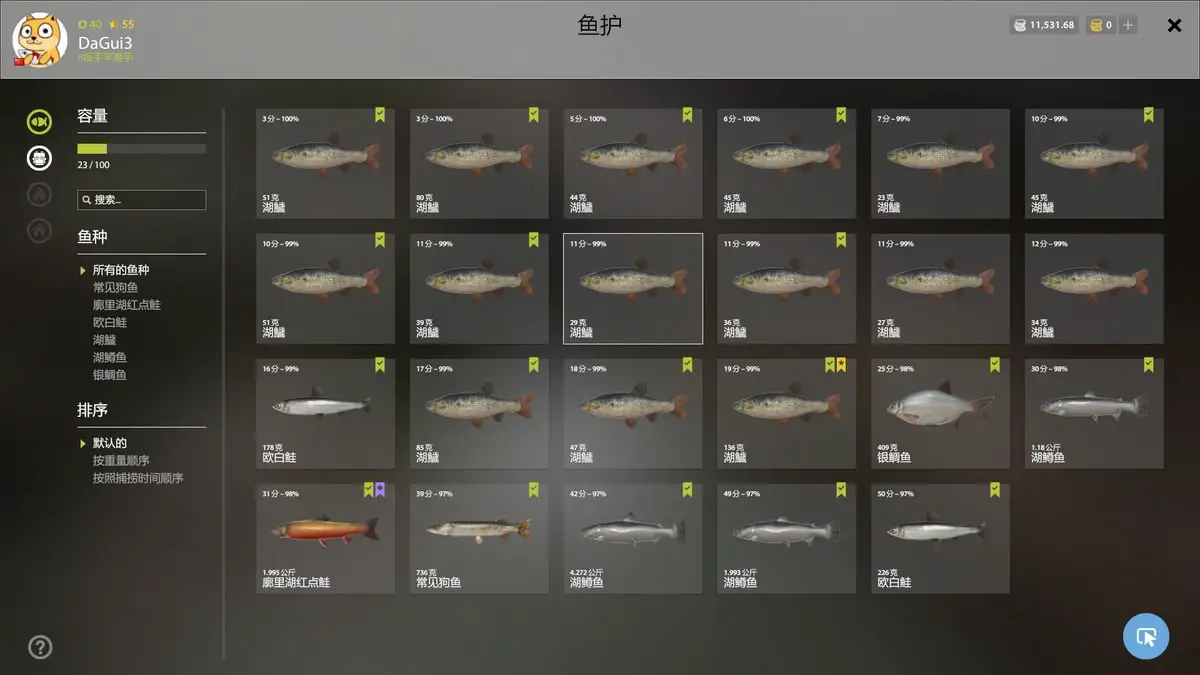Sort by 按照捕捞时间顺序
Image resolution: width=1200 pixels, height=675 pixels.
(x=138, y=478)
